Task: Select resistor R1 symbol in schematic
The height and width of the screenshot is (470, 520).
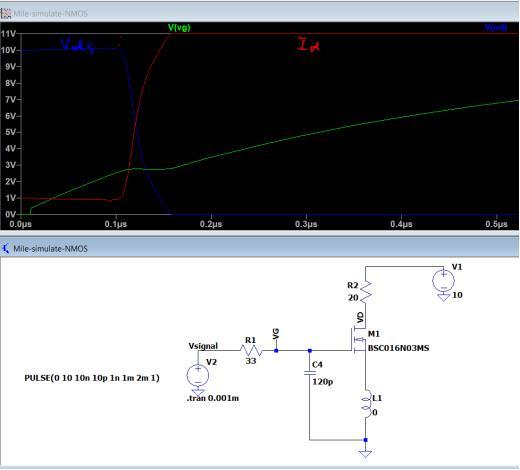Action: click(251, 350)
